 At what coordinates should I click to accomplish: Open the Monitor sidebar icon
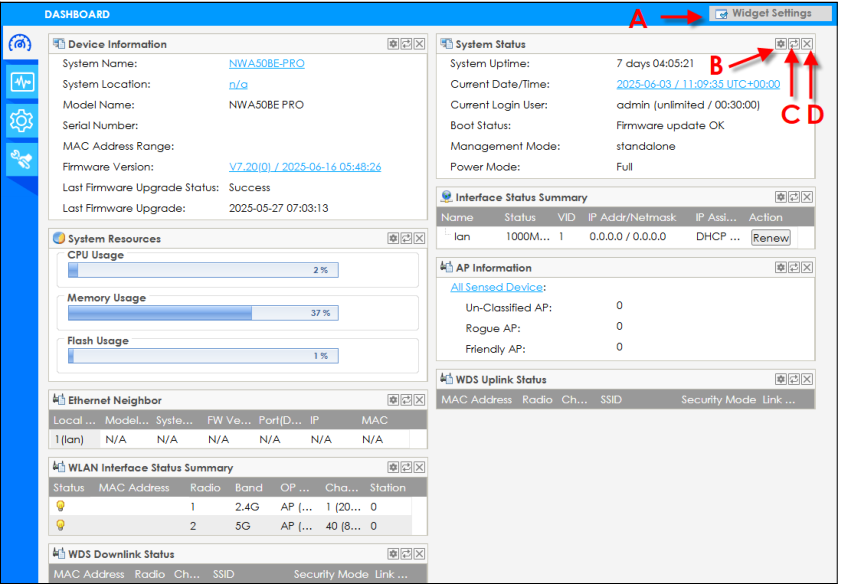(20, 82)
